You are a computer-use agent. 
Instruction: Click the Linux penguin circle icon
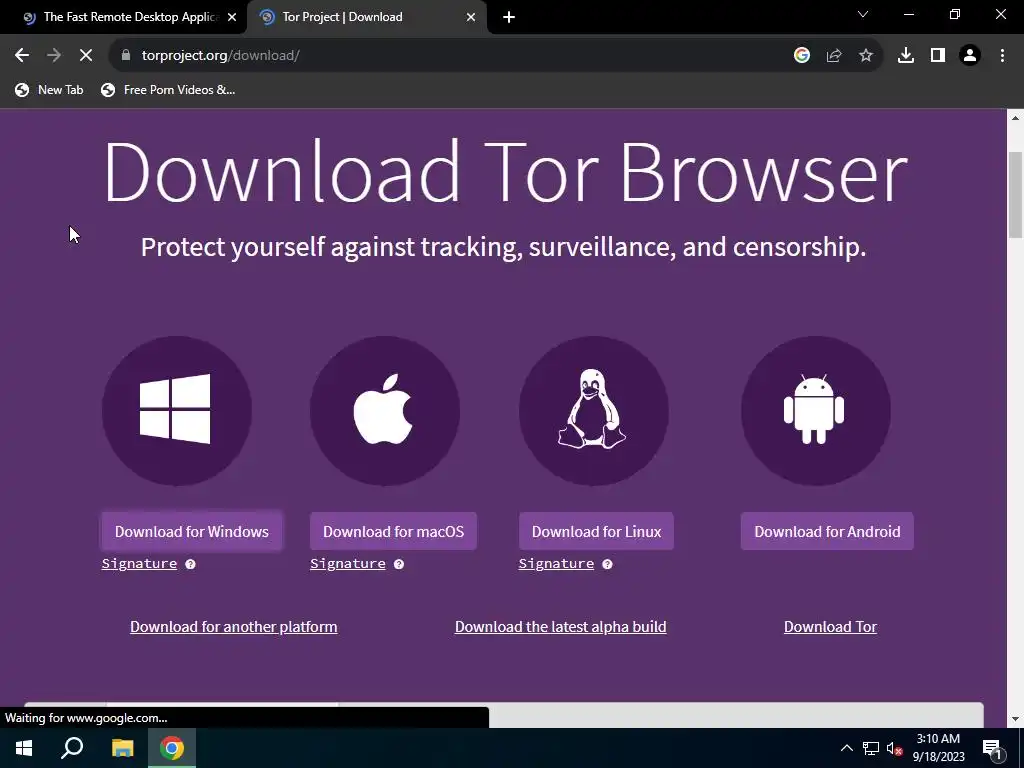(x=594, y=411)
